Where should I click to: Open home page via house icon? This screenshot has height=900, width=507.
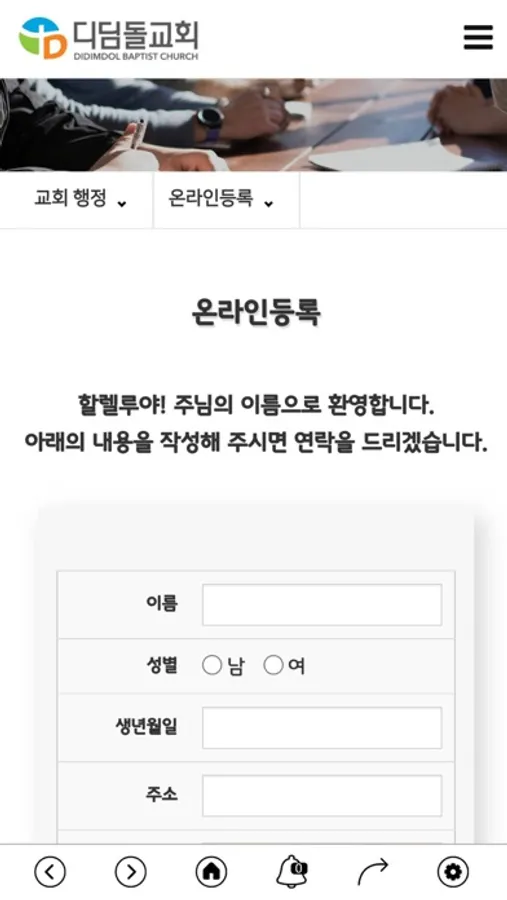[x=211, y=872]
